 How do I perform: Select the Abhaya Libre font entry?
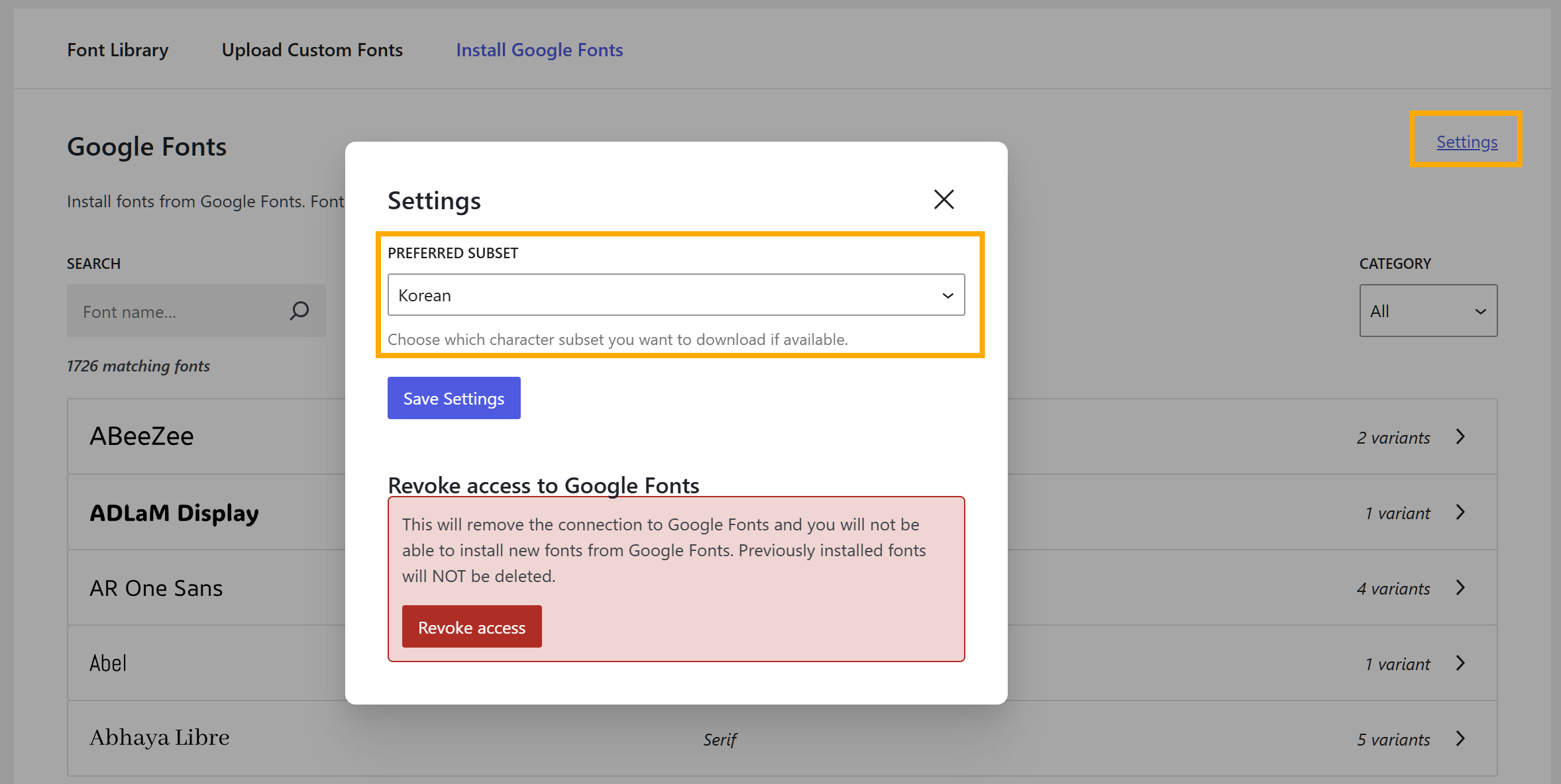[160, 738]
